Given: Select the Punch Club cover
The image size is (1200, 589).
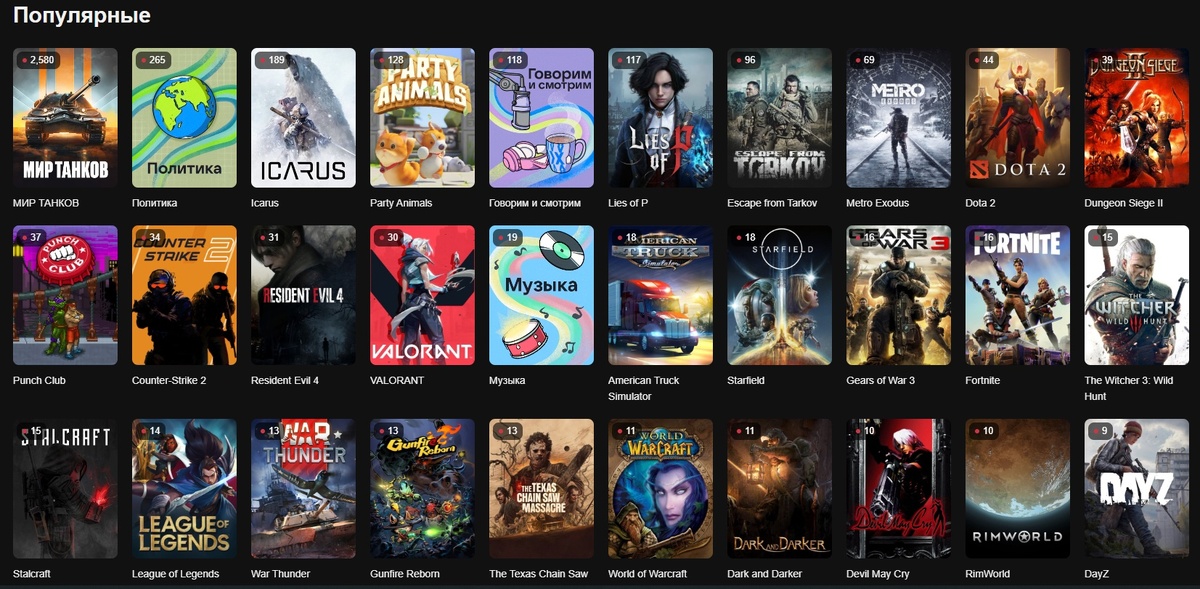Looking at the screenshot, I should click(65, 295).
